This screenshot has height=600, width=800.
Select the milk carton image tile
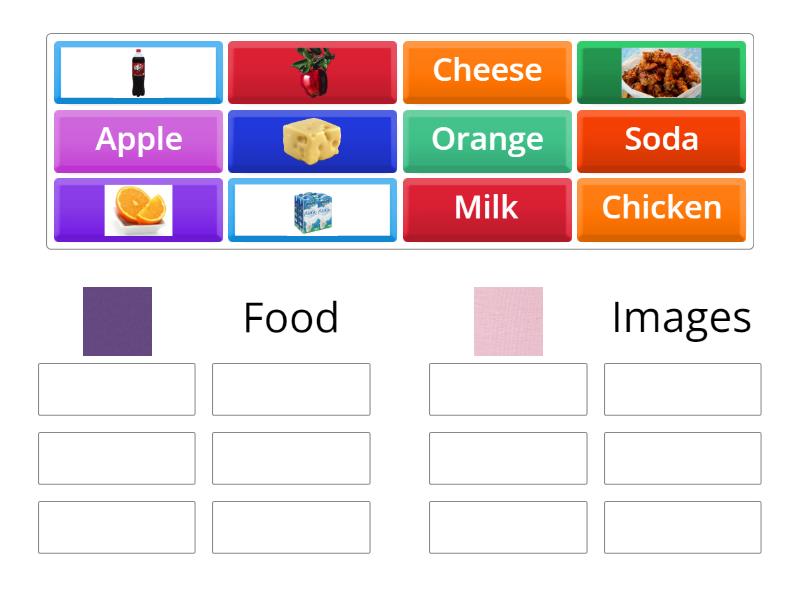point(311,208)
